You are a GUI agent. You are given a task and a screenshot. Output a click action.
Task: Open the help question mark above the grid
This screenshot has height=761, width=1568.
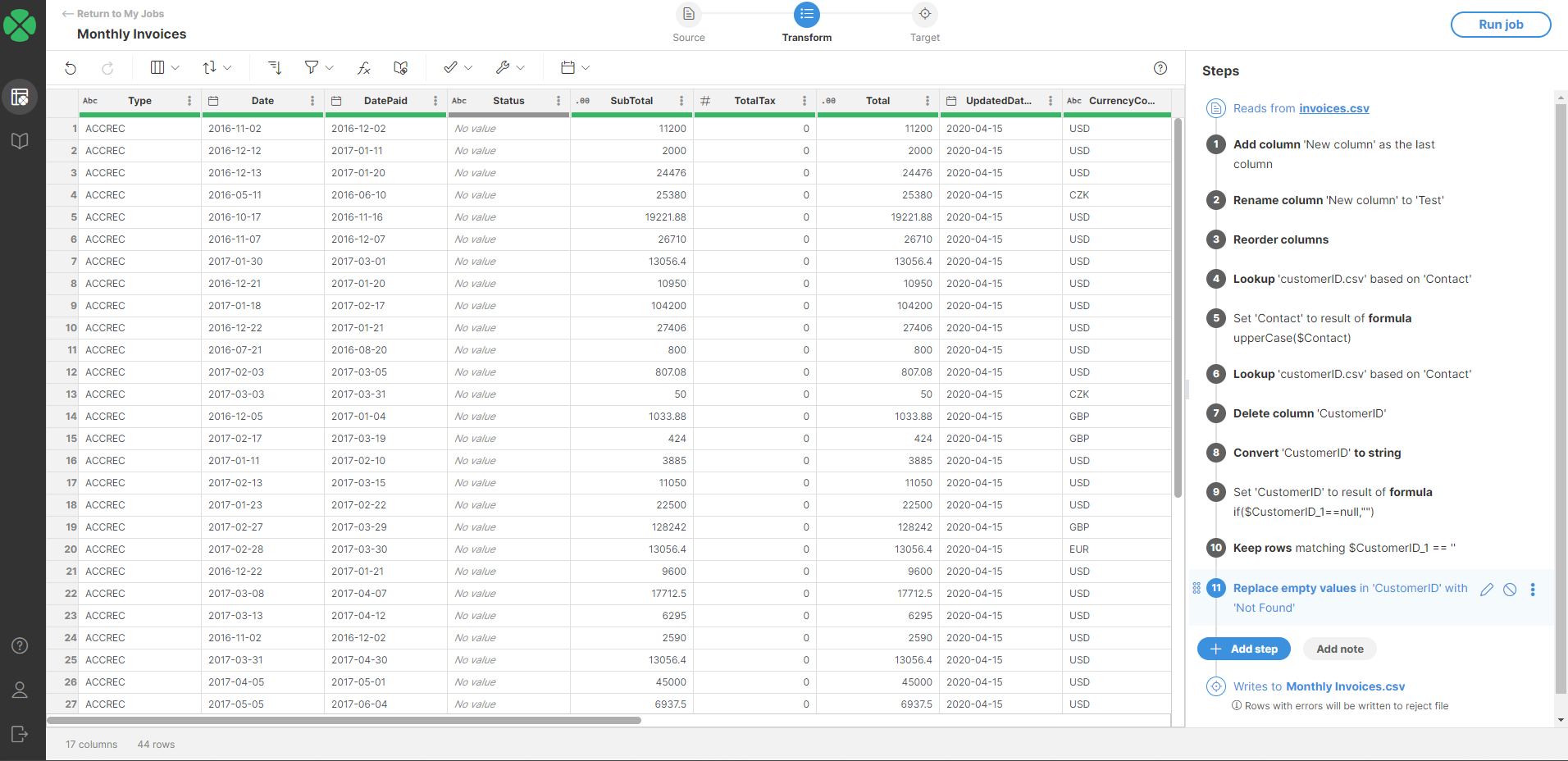pyautogui.click(x=1160, y=68)
